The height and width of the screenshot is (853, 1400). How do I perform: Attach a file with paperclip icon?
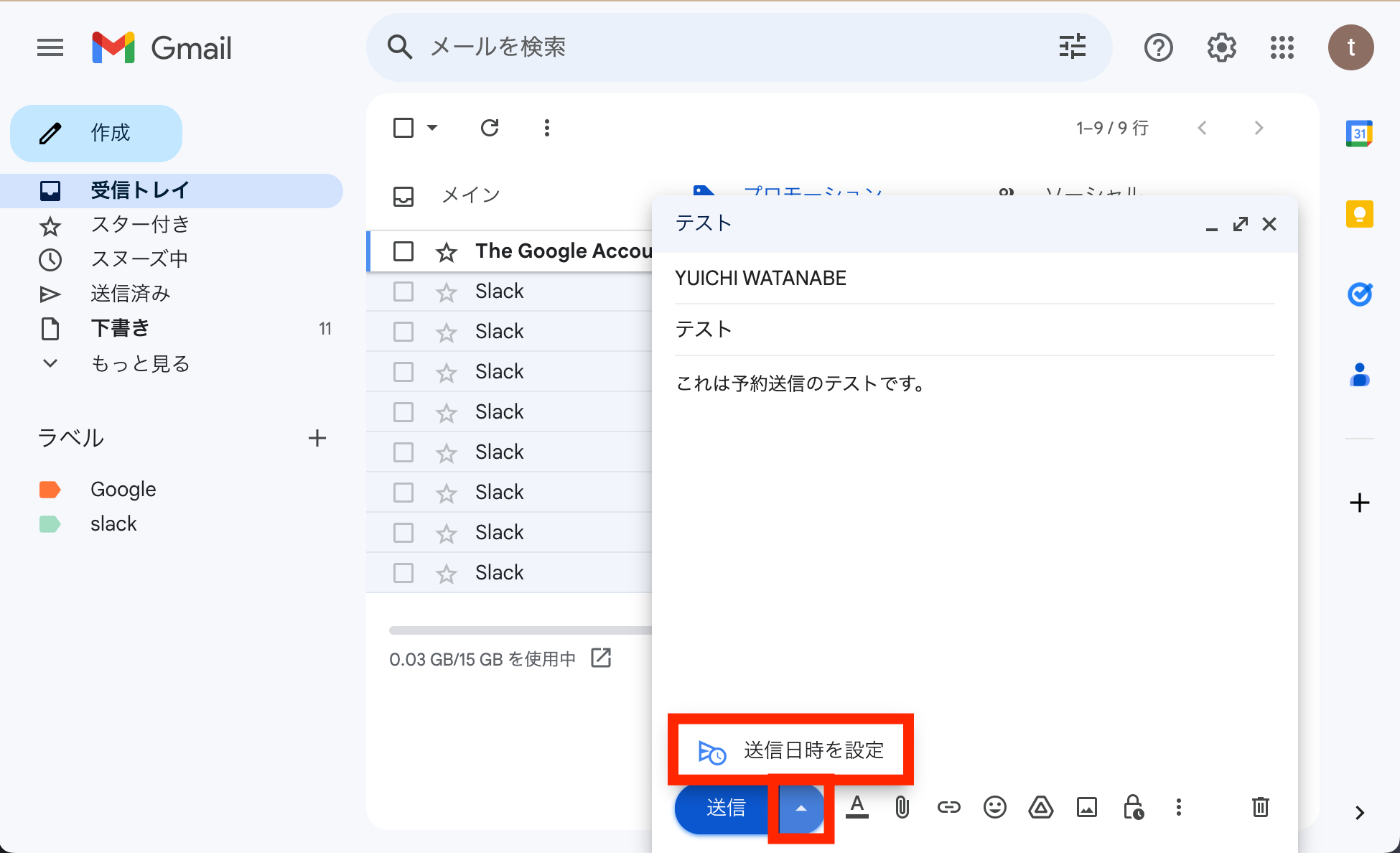tap(902, 807)
